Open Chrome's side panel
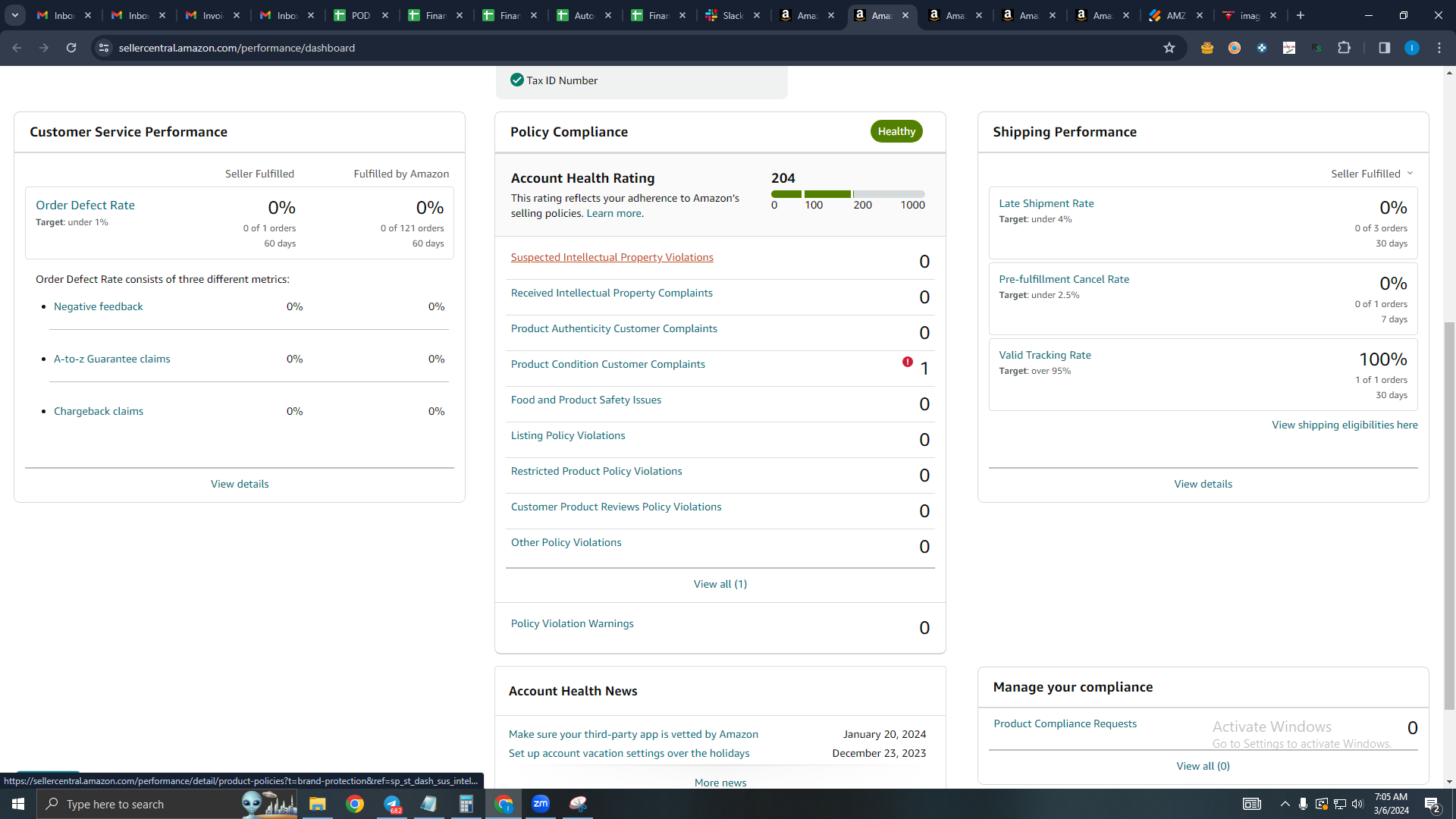Image resolution: width=1456 pixels, height=819 pixels. click(1385, 48)
